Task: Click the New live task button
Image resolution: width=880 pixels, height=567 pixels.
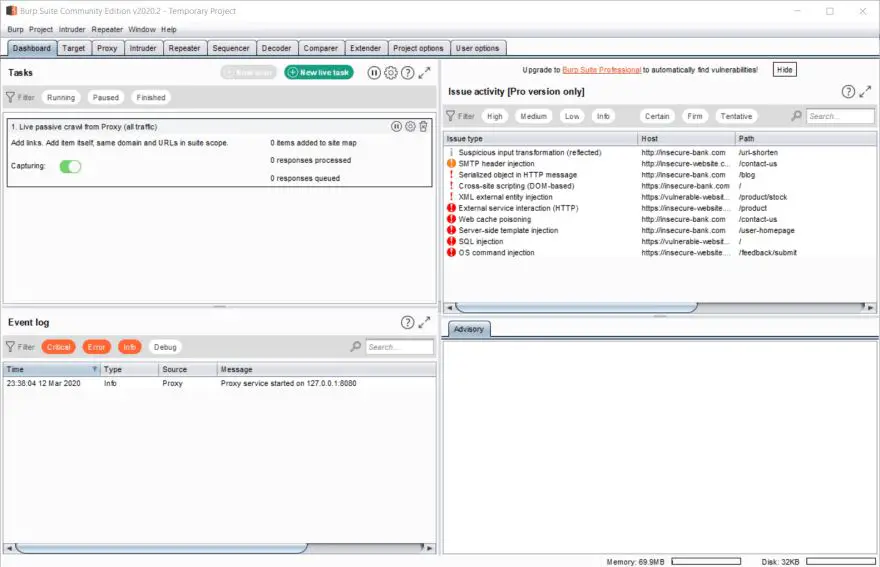Action: point(319,73)
